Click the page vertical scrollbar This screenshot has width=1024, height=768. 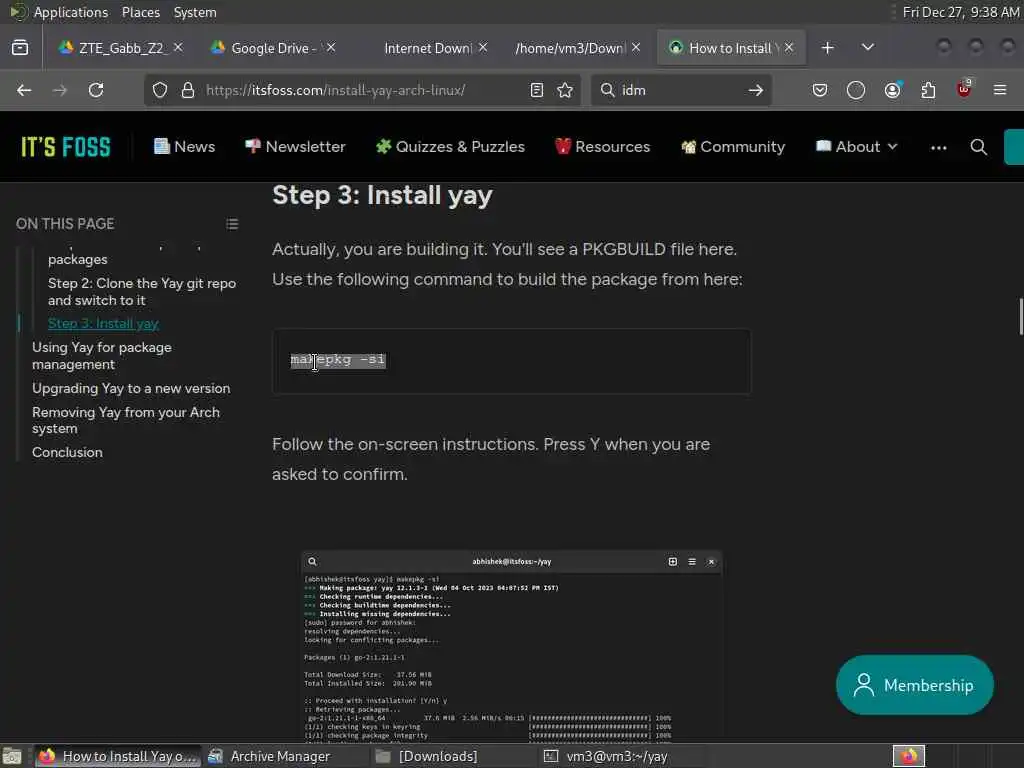coord(1020,315)
